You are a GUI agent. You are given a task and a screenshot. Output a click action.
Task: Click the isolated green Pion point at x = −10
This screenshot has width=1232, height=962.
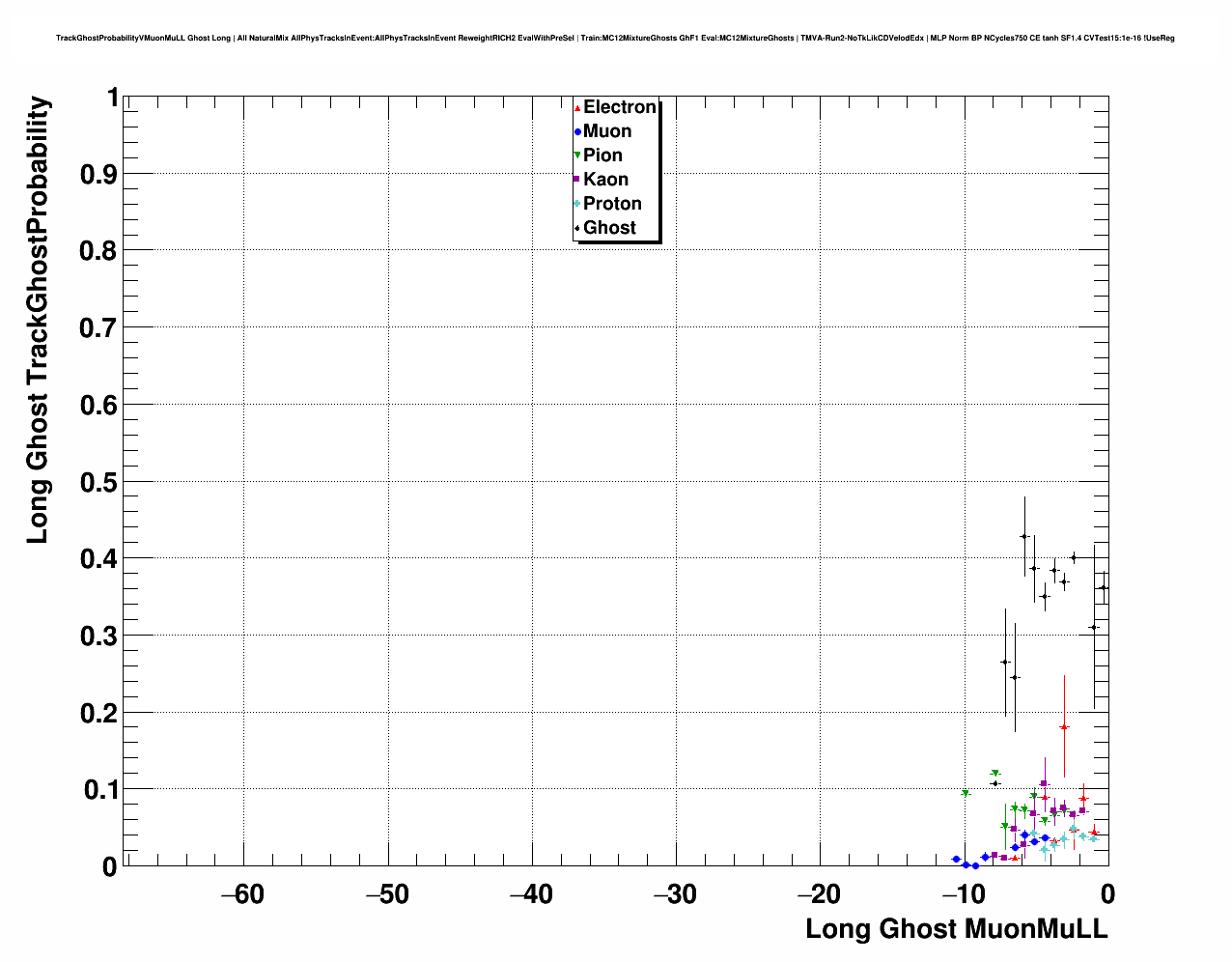coord(966,793)
